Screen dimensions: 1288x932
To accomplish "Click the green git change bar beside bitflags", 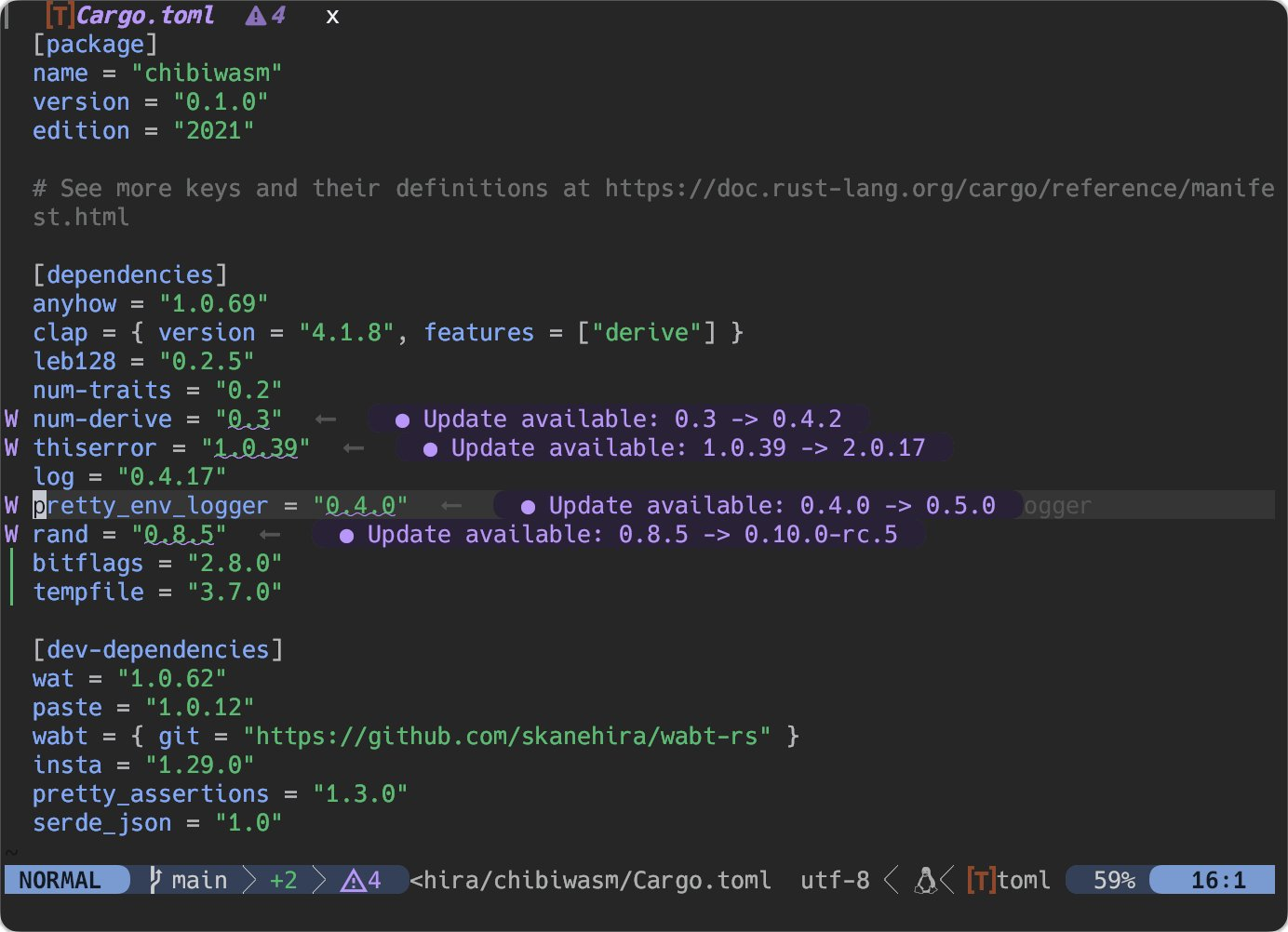I will click(9, 563).
